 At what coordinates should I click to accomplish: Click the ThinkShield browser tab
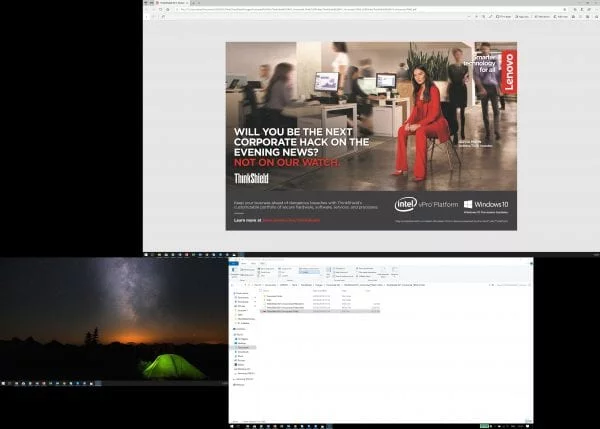pyautogui.click(x=171, y=3)
